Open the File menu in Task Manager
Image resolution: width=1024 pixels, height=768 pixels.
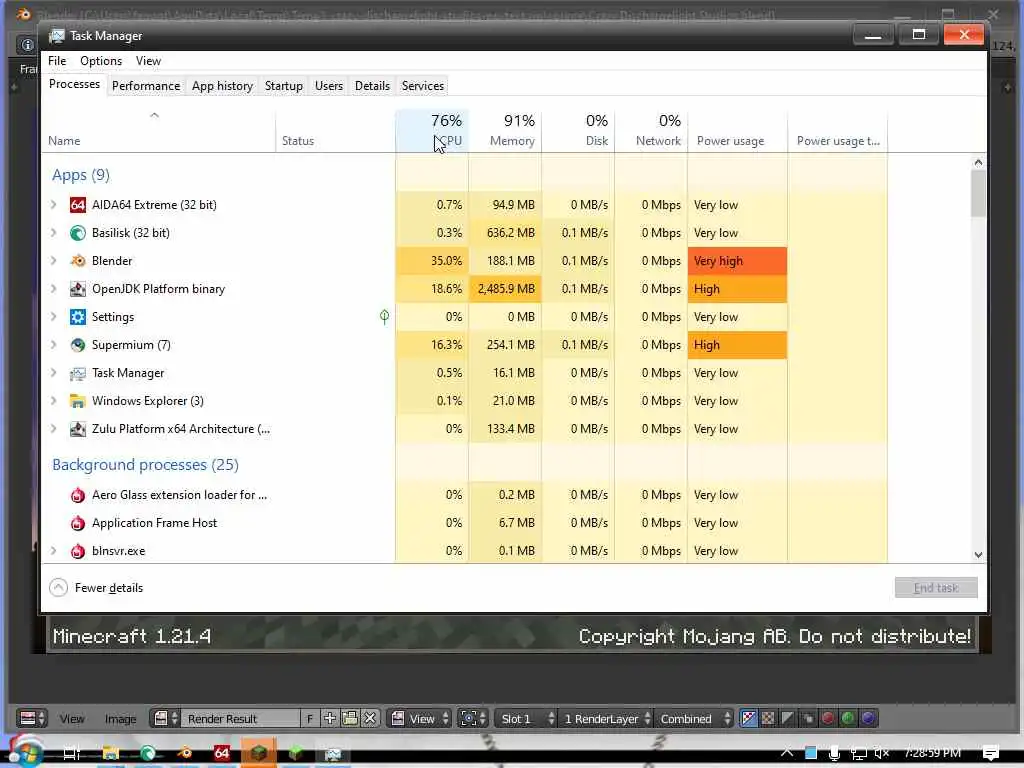[57, 61]
